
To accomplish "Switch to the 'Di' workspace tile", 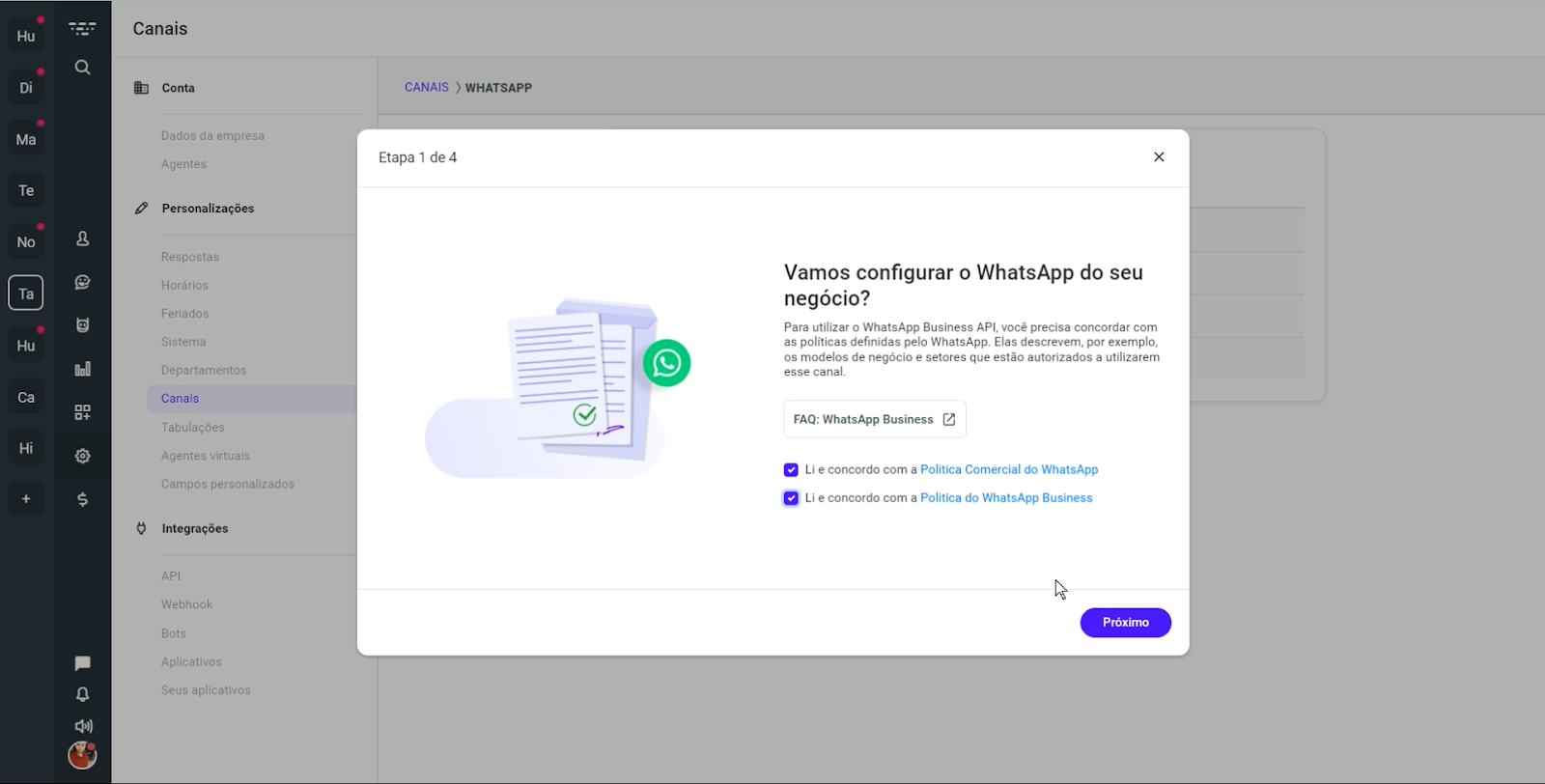I will click(x=26, y=88).
